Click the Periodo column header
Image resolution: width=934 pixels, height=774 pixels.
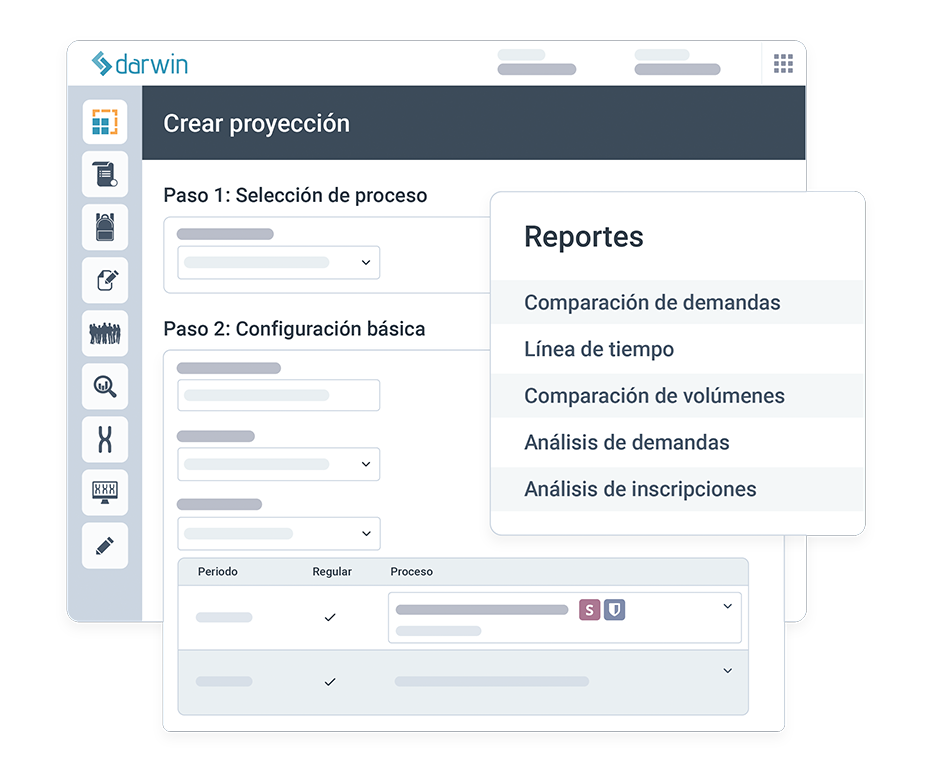217,571
